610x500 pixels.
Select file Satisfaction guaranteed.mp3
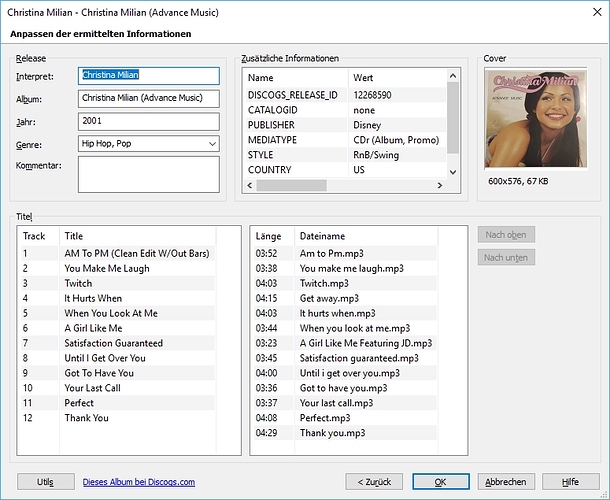click(359, 358)
